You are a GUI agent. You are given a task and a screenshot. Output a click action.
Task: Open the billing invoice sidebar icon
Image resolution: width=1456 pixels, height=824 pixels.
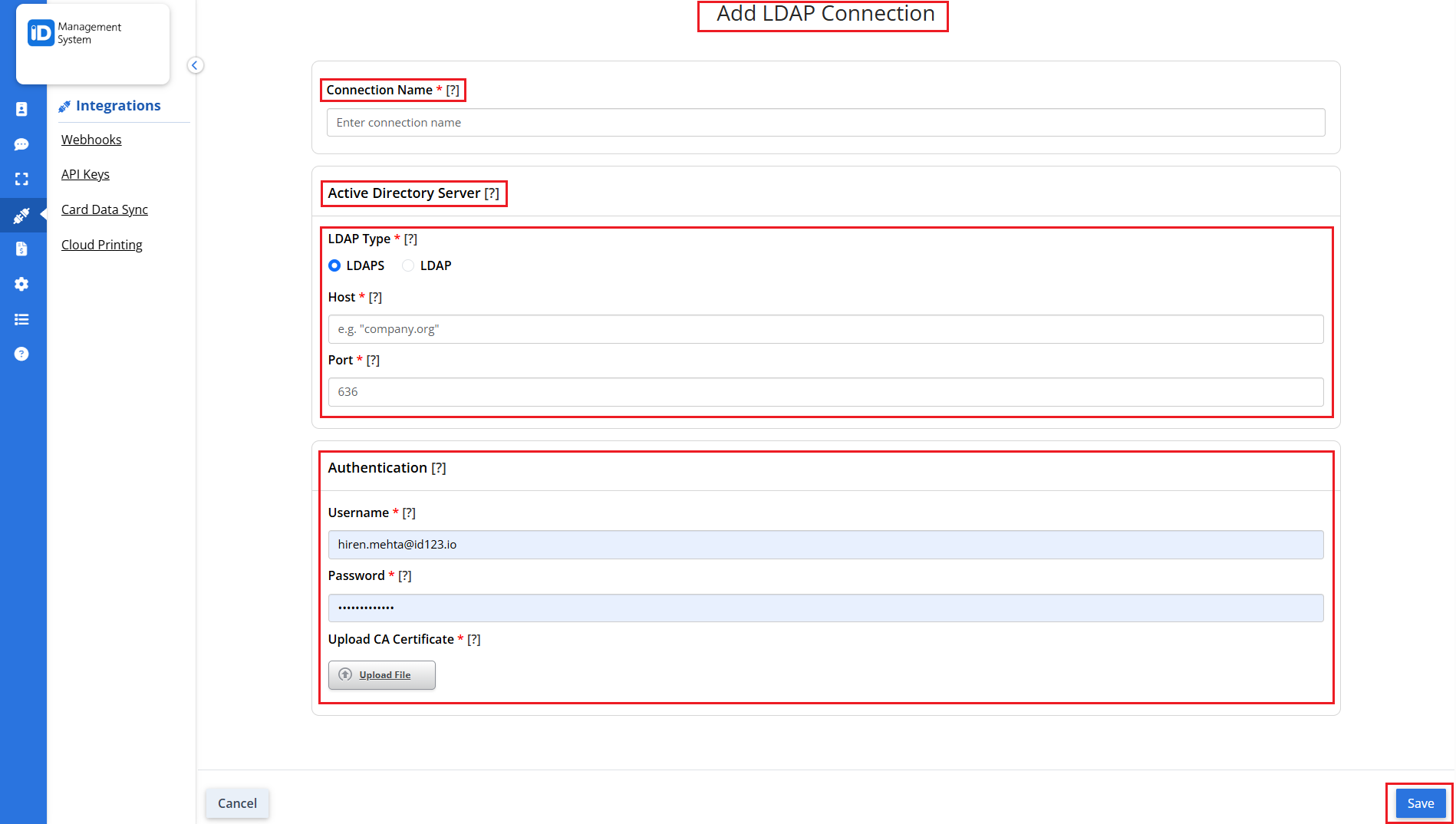pyautogui.click(x=21, y=249)
